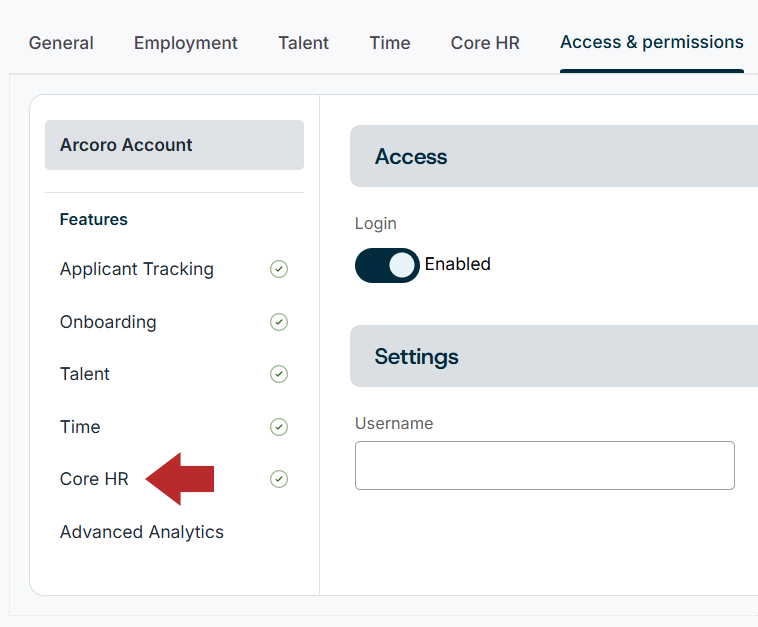Click check icon beside sidebar Time

[x=279, y=427]
